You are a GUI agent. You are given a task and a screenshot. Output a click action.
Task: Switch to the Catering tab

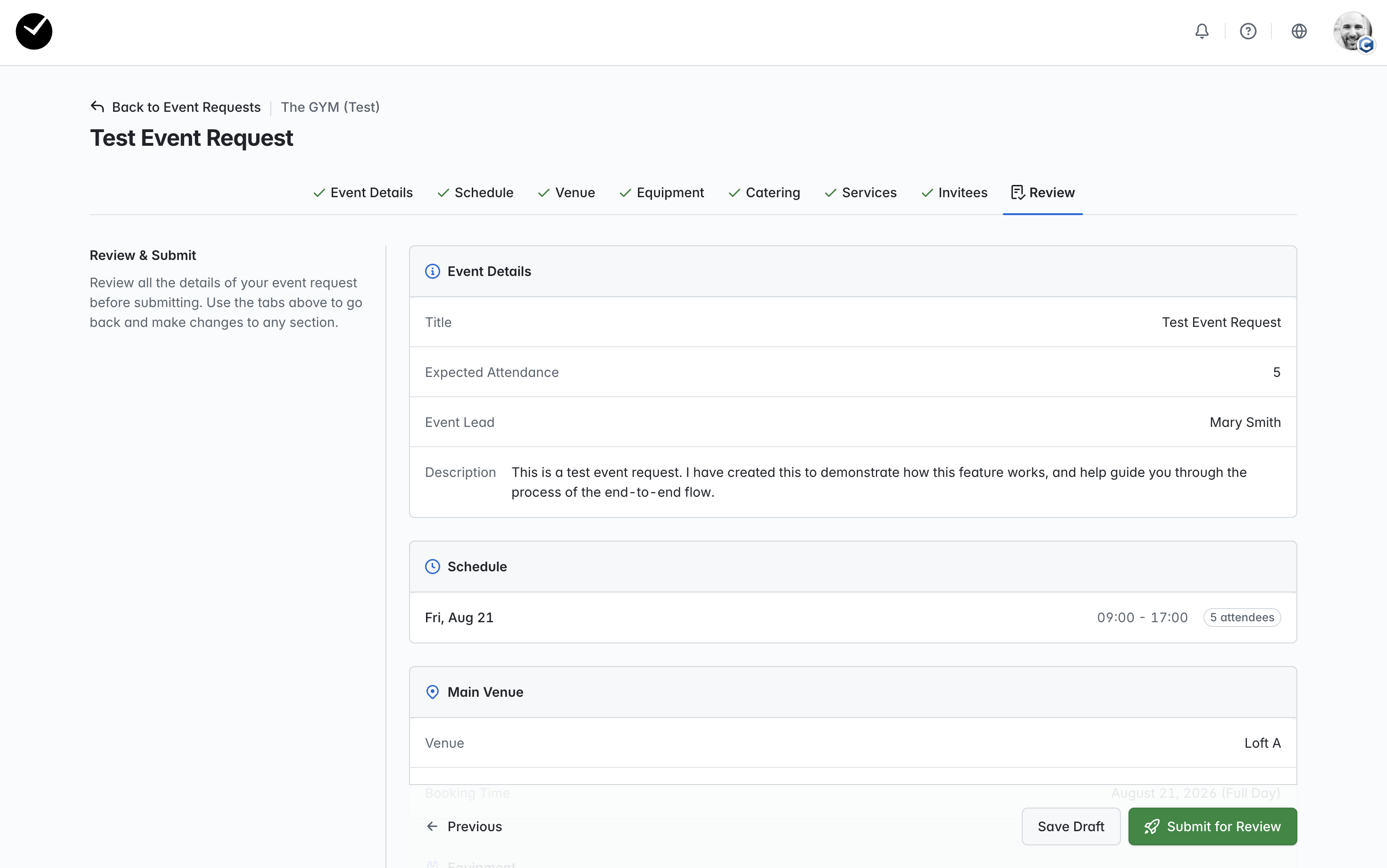click(764, 193)
